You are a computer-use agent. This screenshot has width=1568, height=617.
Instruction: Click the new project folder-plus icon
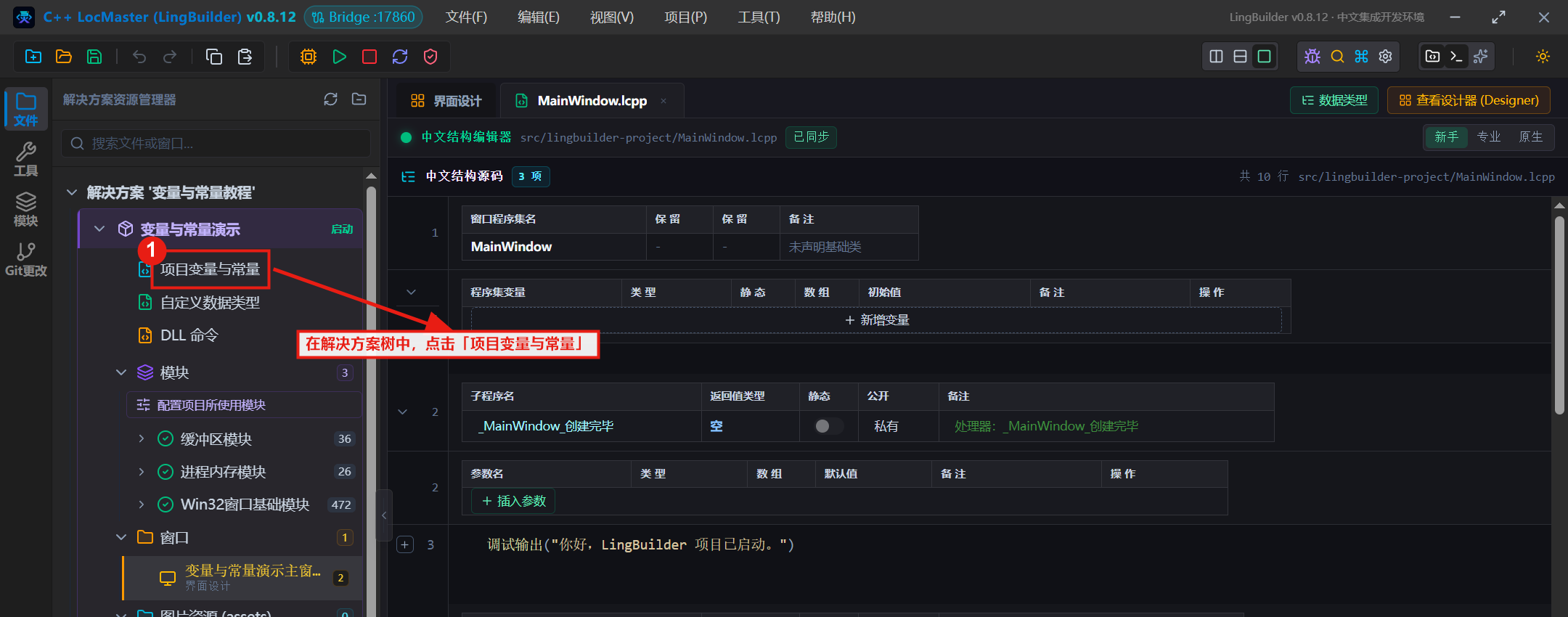pos(33,57)
